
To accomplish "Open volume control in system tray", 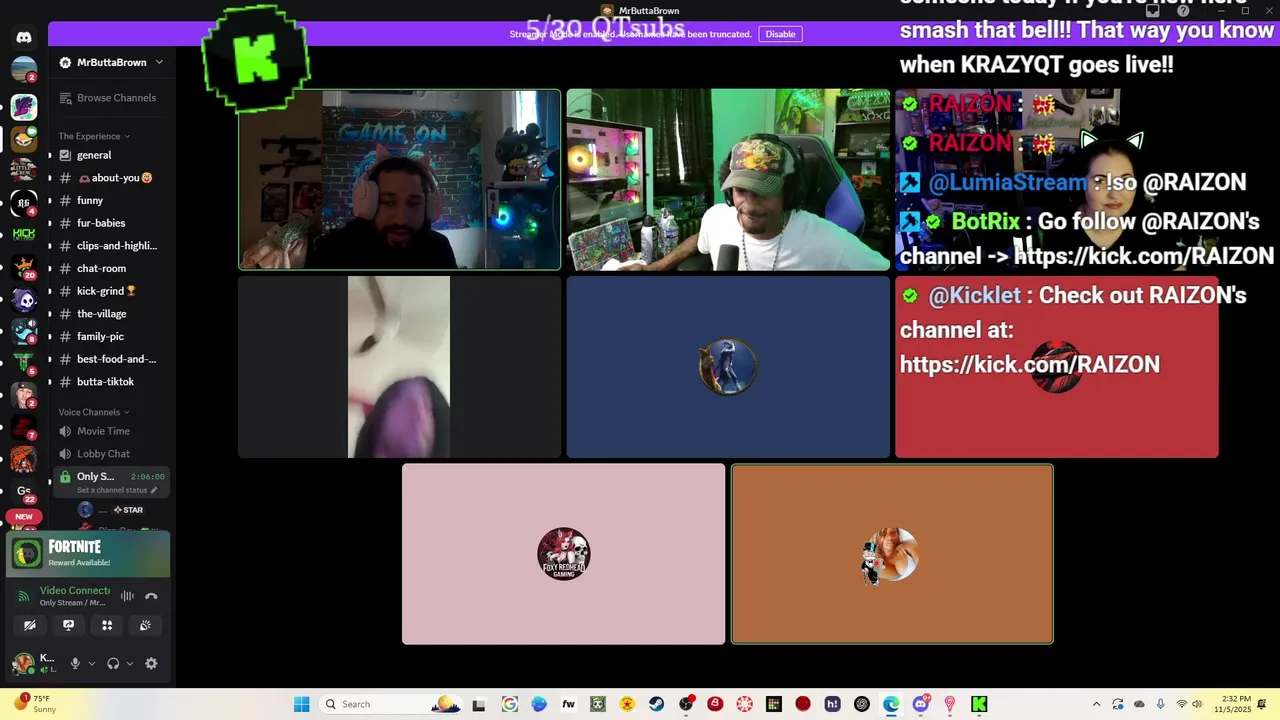I will (x=1197, y=704).
